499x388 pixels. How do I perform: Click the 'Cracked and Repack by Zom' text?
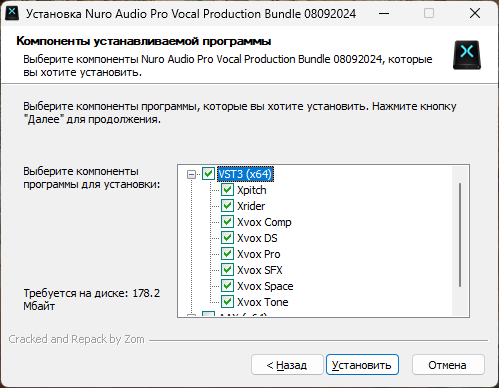point(77,339)
